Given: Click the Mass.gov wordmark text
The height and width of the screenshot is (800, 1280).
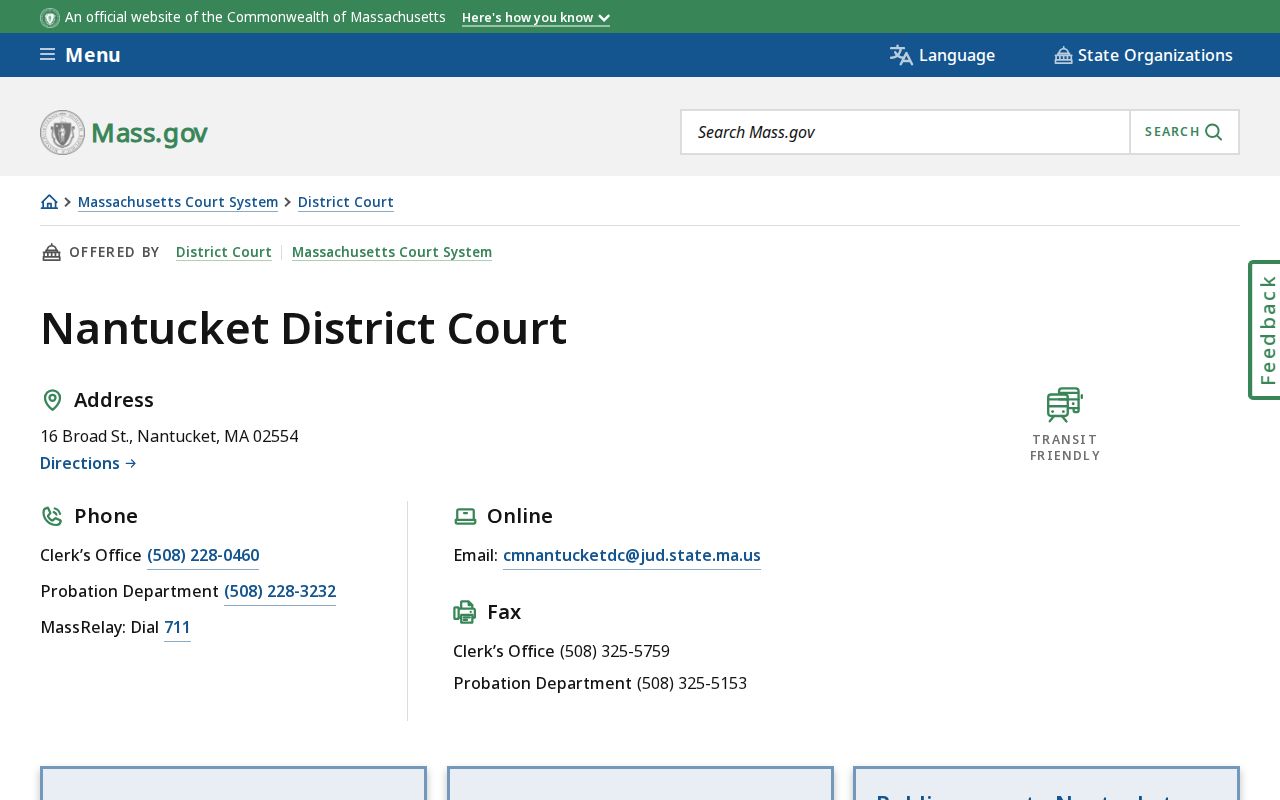Looking at the screenshot, I should 150,133.
